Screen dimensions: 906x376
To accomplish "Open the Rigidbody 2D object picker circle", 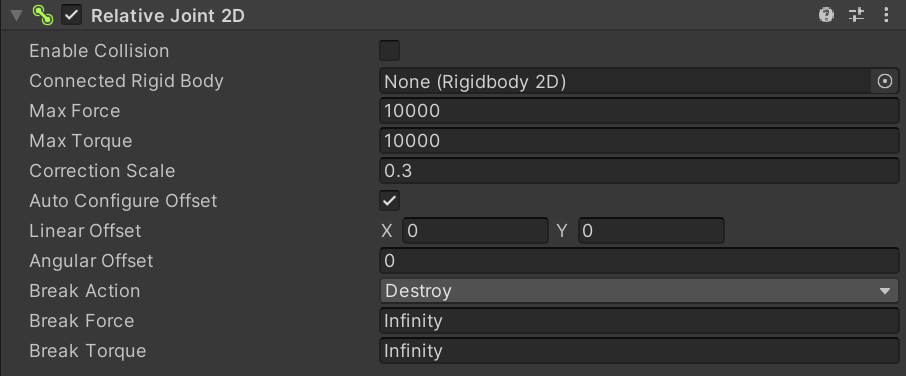I will (x=885, y=81).
